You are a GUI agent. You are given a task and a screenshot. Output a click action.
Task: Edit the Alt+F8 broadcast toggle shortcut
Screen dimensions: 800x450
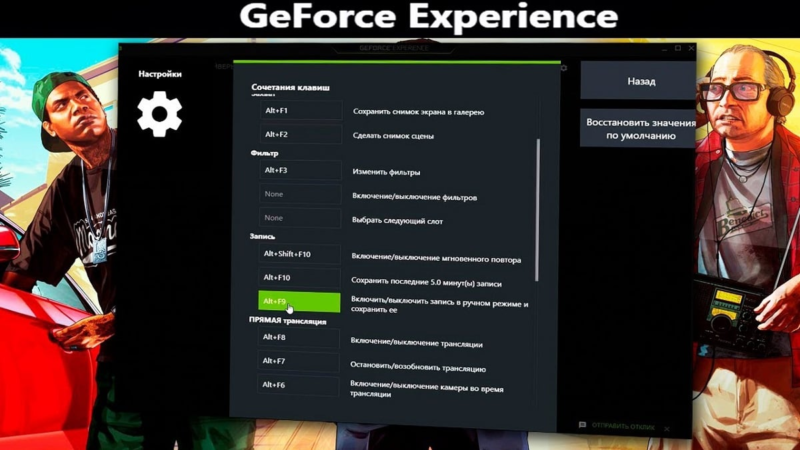(x=299, y=338)
